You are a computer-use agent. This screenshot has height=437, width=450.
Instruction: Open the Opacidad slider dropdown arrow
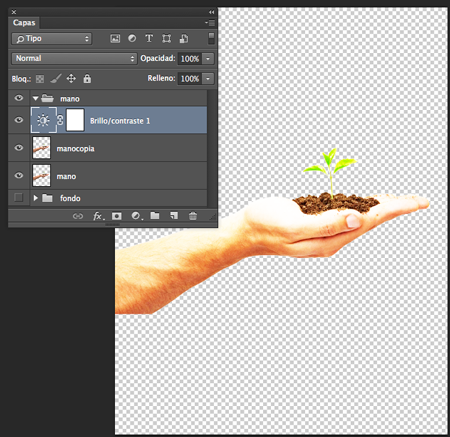point(208,59)
